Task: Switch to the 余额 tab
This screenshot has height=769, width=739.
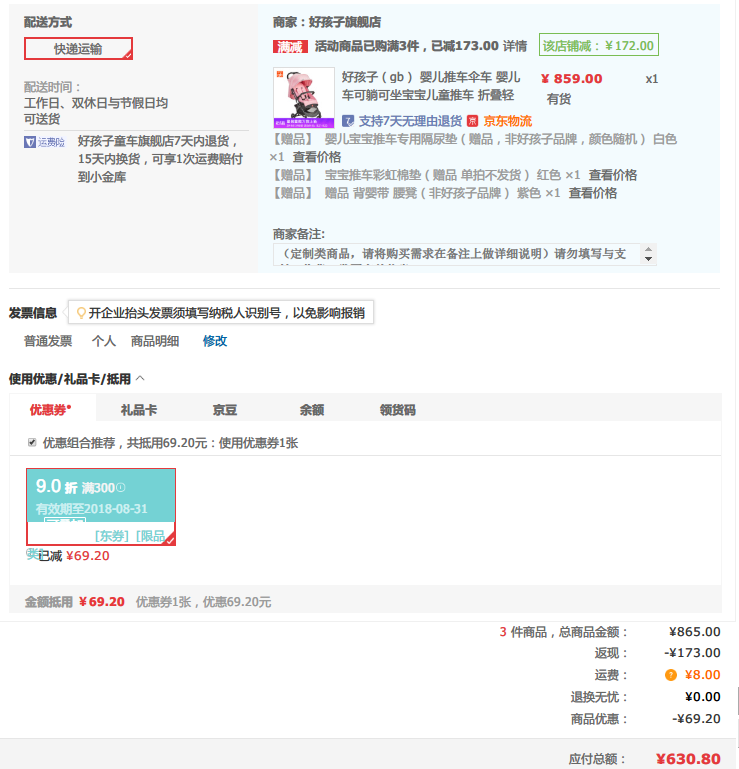Action: (x=312, y=410)
